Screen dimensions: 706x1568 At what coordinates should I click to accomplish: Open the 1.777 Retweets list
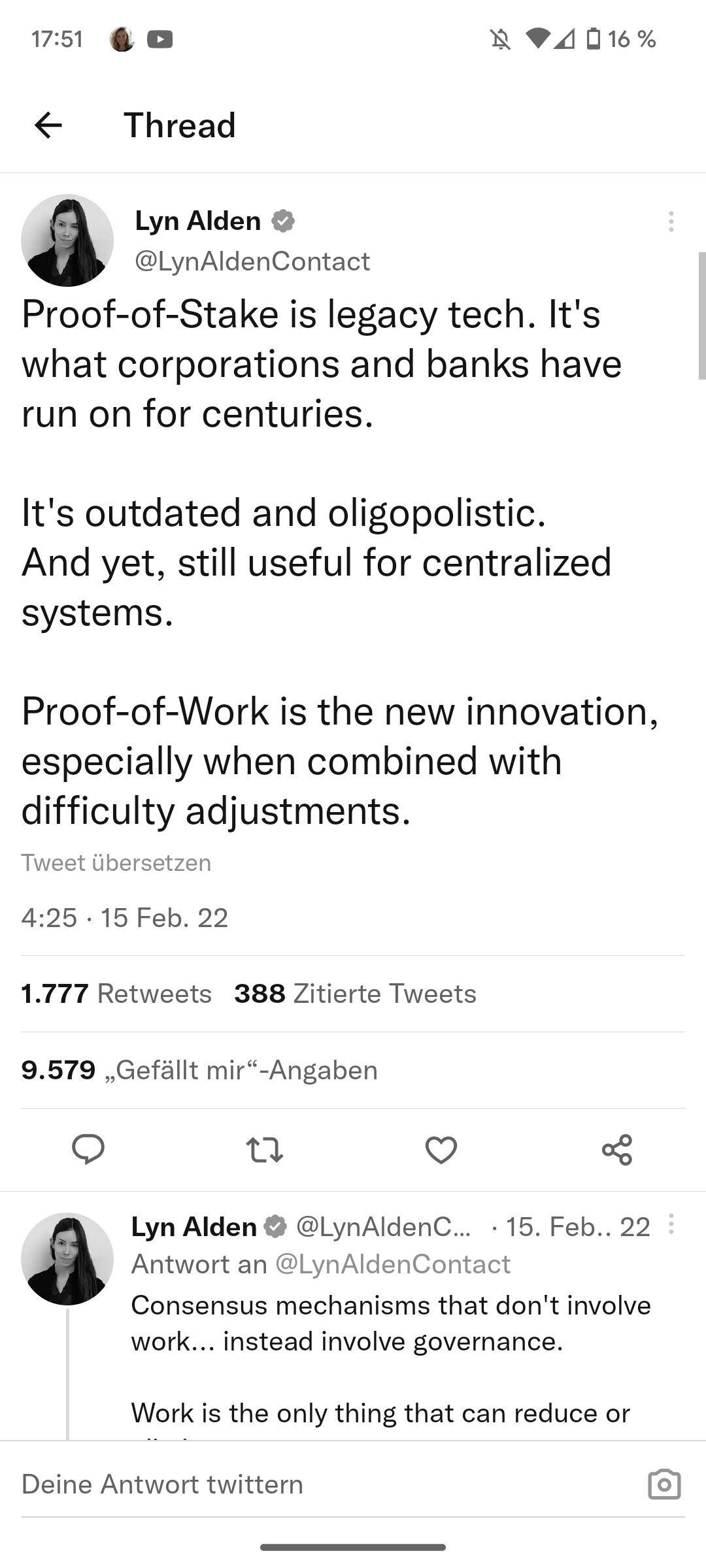(116, 994)
